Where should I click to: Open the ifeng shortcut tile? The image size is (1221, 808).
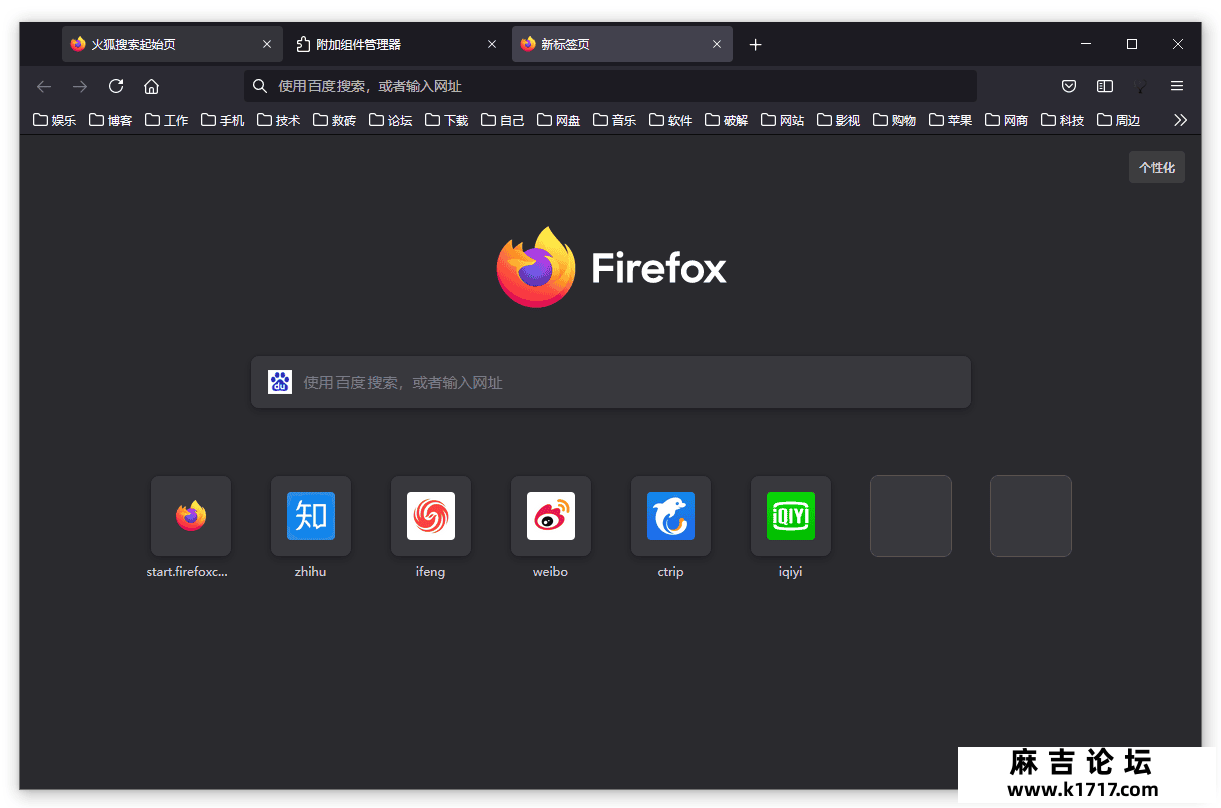coord(431,516)
